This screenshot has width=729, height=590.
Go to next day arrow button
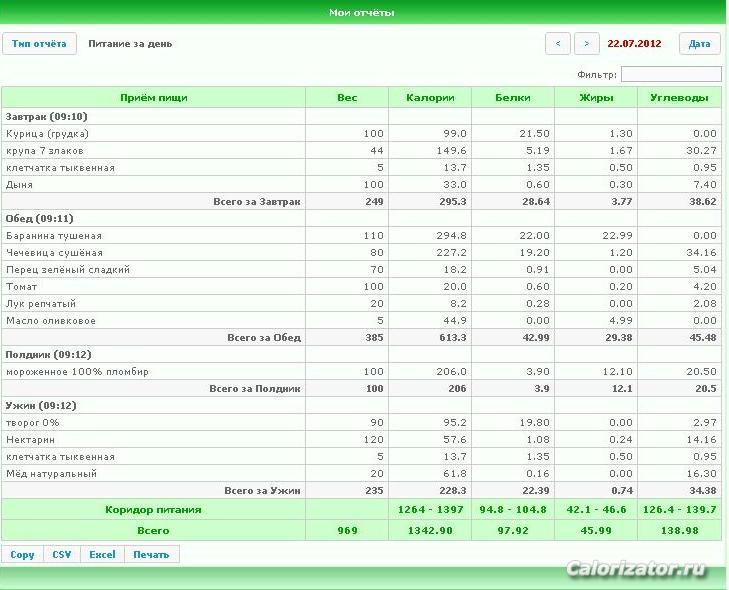click(586, 44)
